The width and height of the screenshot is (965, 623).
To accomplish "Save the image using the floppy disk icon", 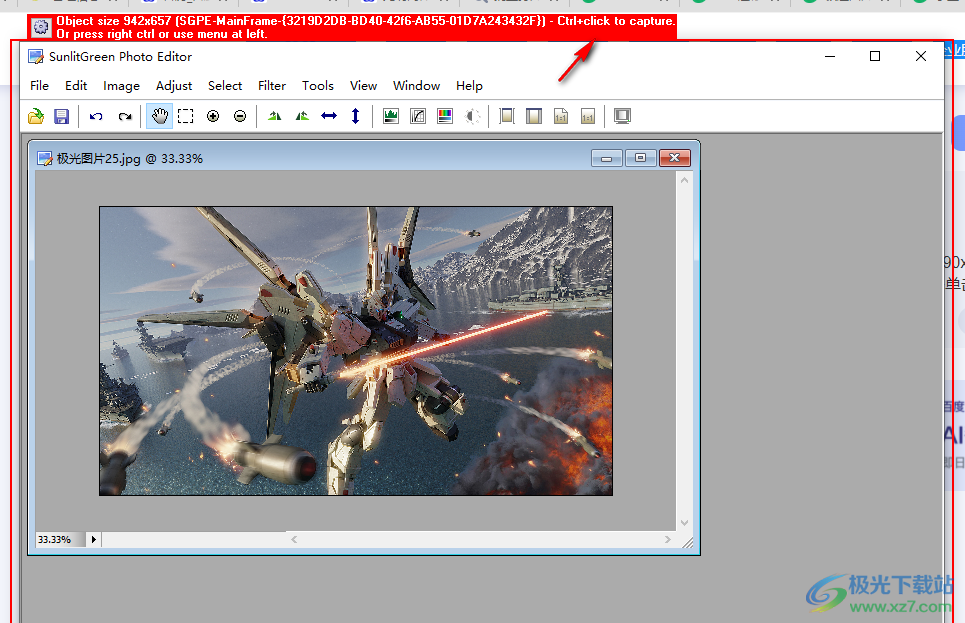I will click(x=62, y=116).
